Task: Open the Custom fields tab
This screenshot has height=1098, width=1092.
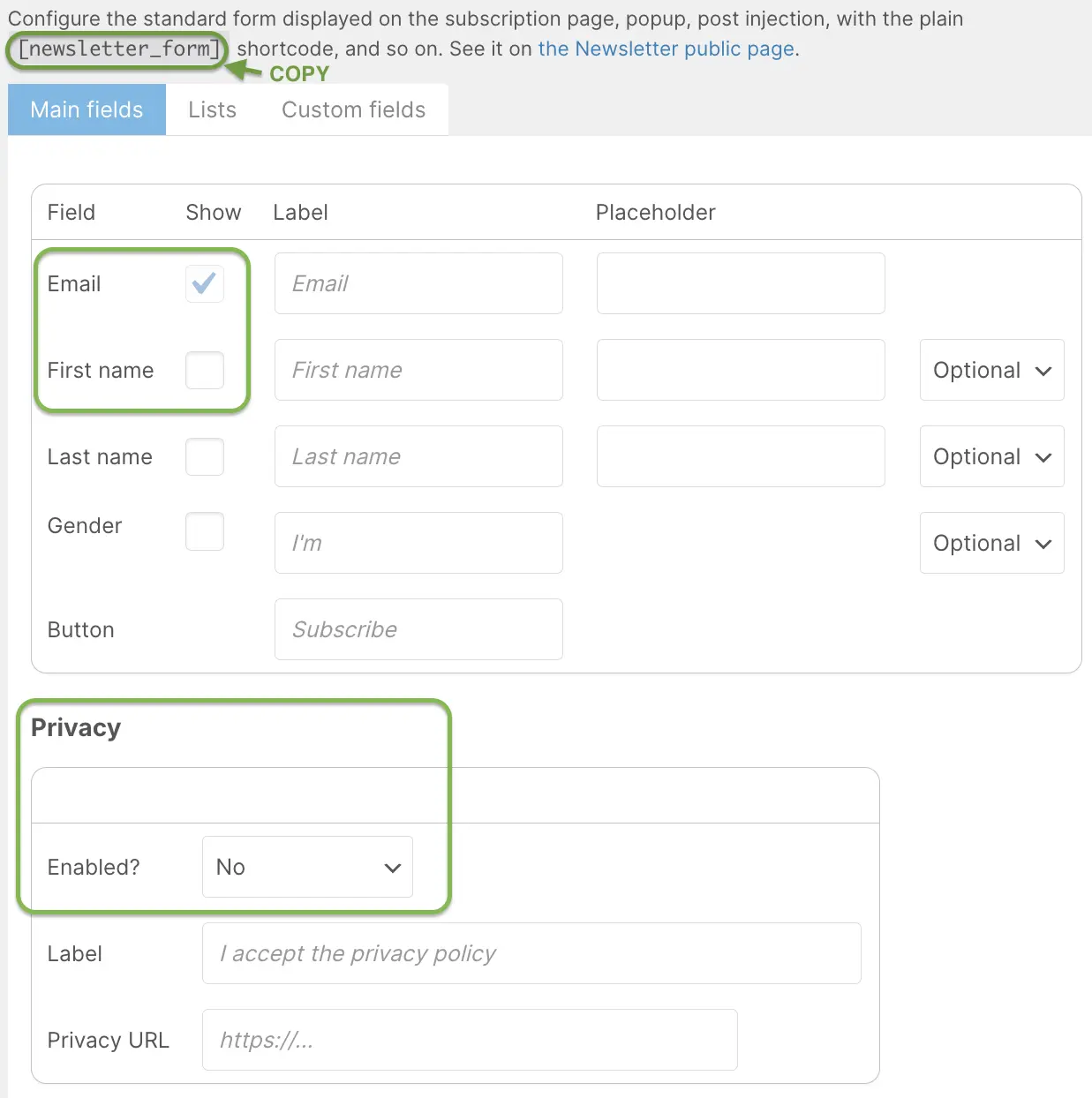Action: (352, 109)
